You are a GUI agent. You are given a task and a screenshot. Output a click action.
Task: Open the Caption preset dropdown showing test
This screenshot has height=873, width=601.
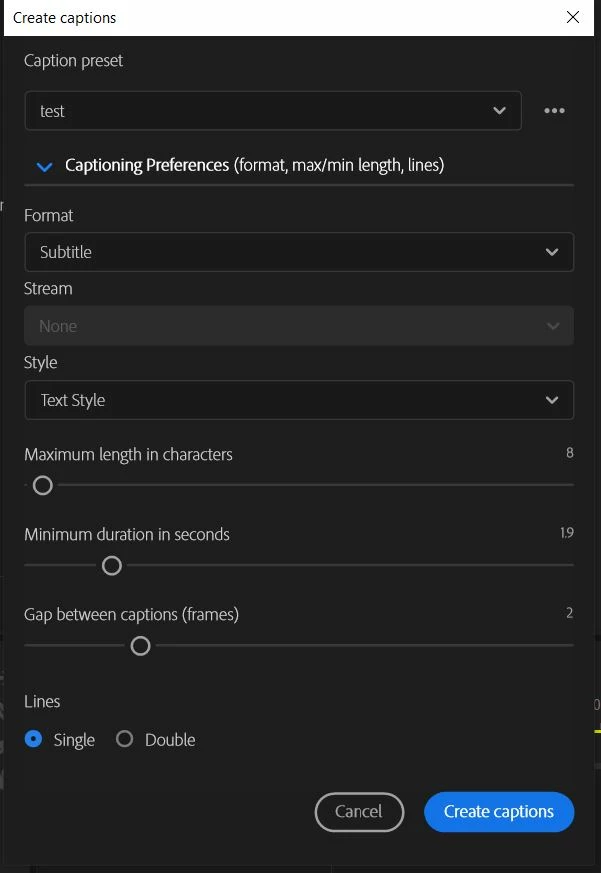coord(272,111)
